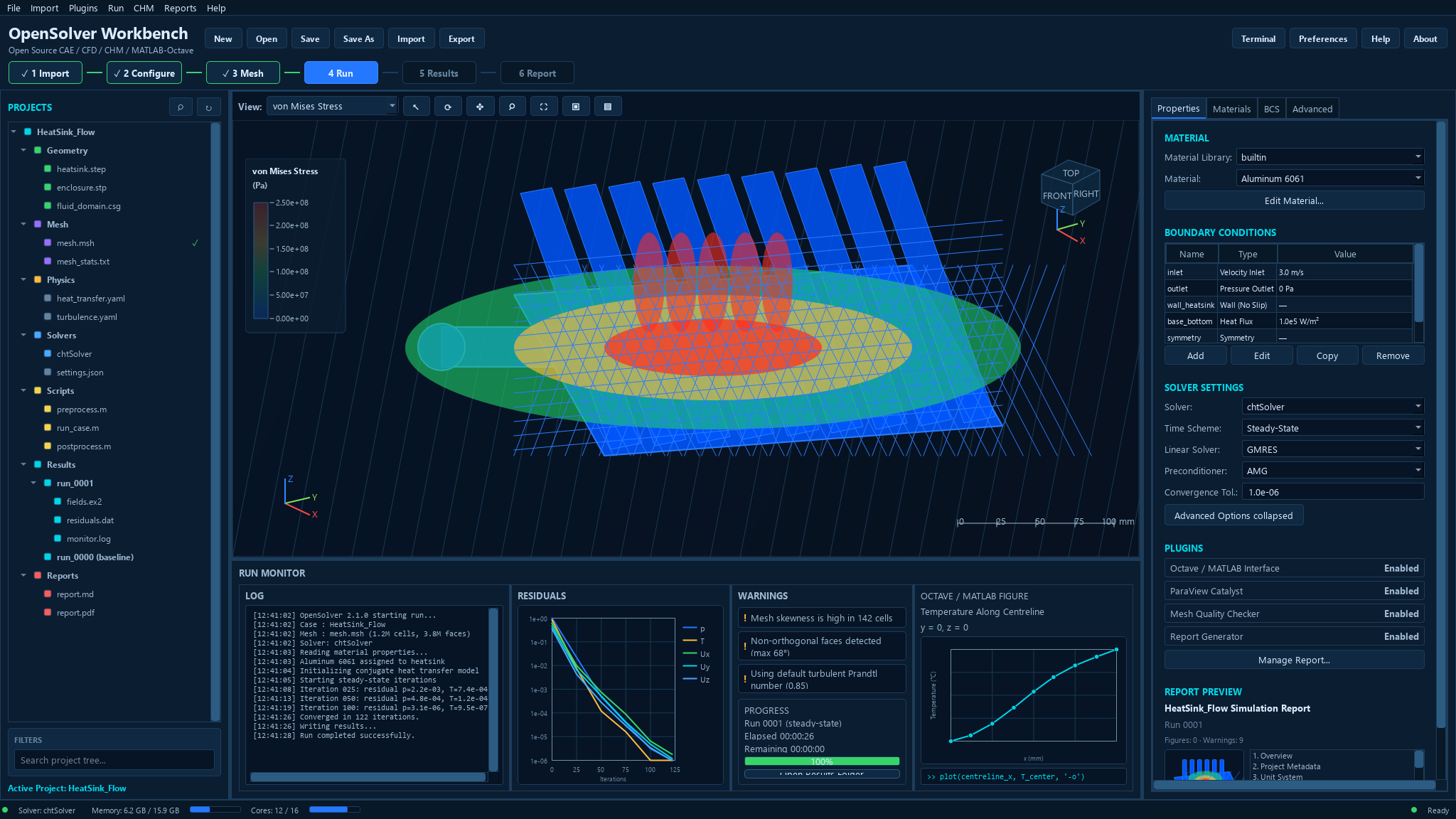Open the Time Scheme dropdown
The image size is (1456, 819).
click(x=1332, y=428)
